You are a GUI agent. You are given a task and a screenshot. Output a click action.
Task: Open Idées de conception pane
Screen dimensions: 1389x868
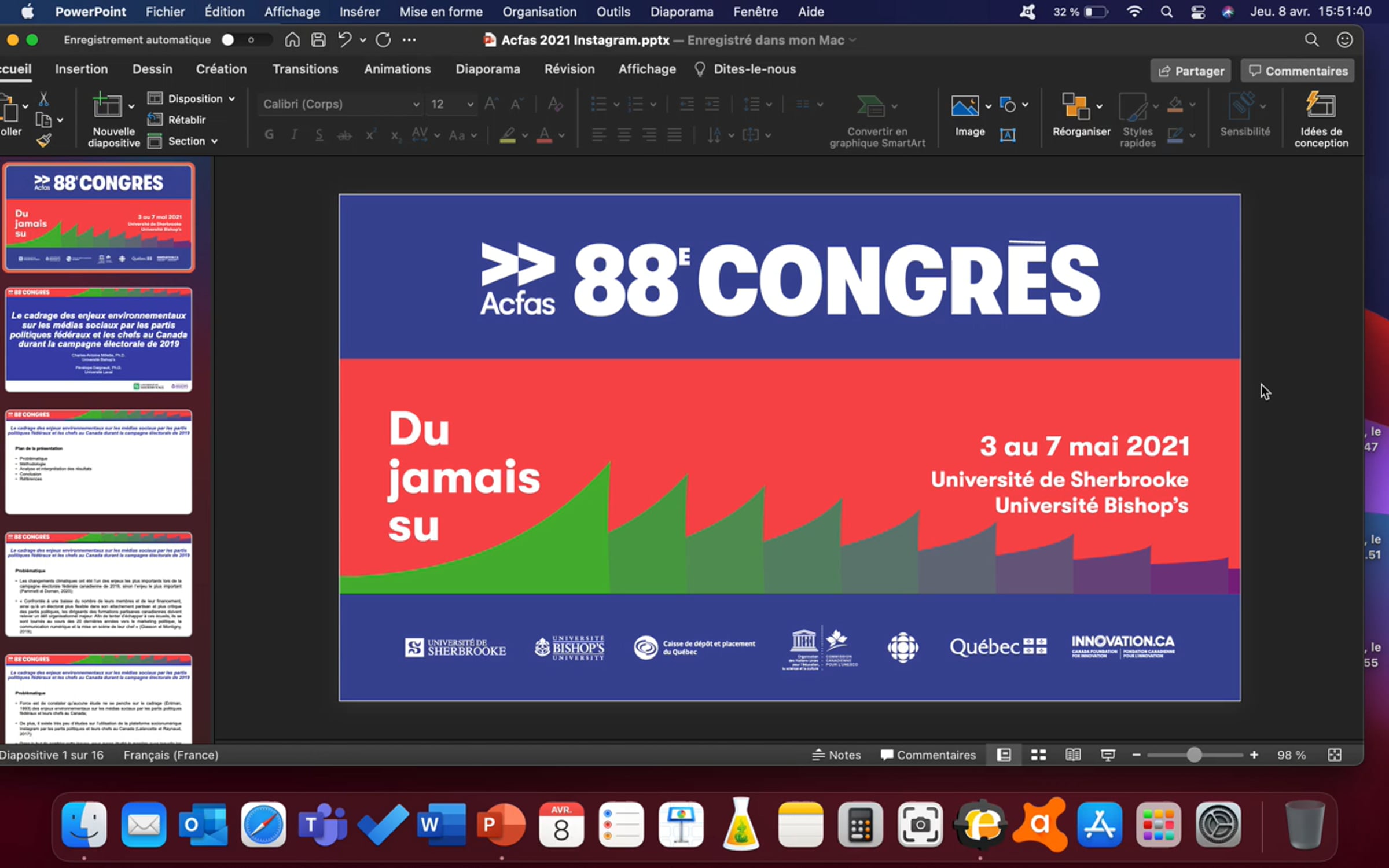click(x=1321, y=120)
